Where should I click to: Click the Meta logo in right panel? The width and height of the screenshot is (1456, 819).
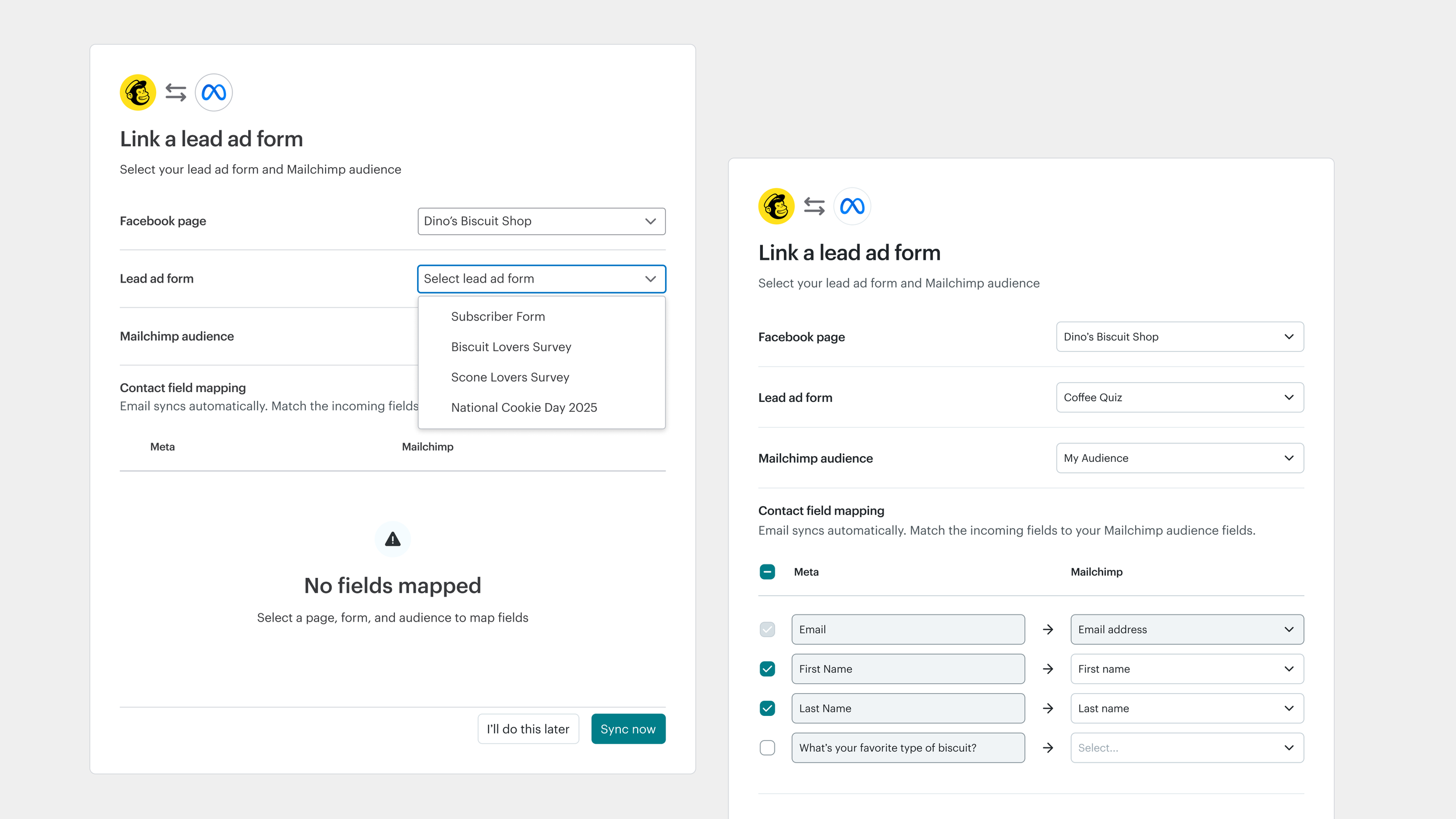(x=852, y=206)
